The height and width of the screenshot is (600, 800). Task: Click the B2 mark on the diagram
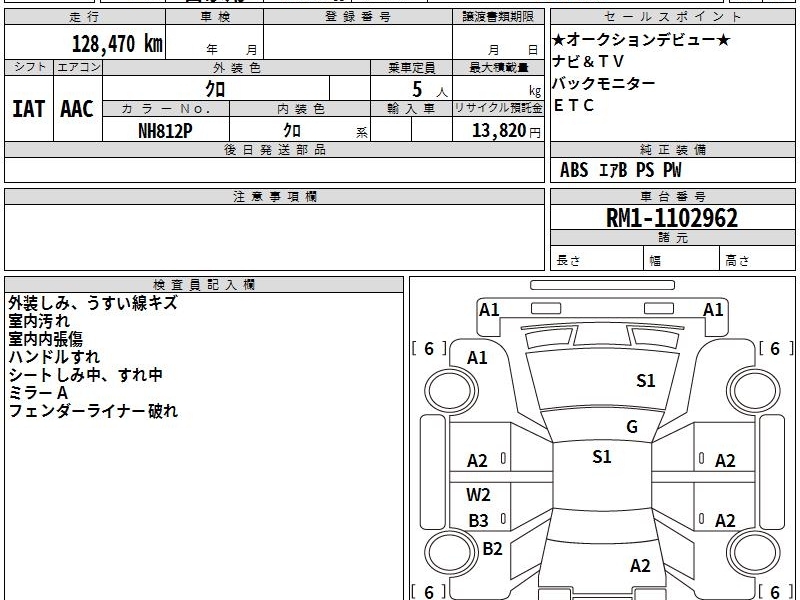pos(492,549)
